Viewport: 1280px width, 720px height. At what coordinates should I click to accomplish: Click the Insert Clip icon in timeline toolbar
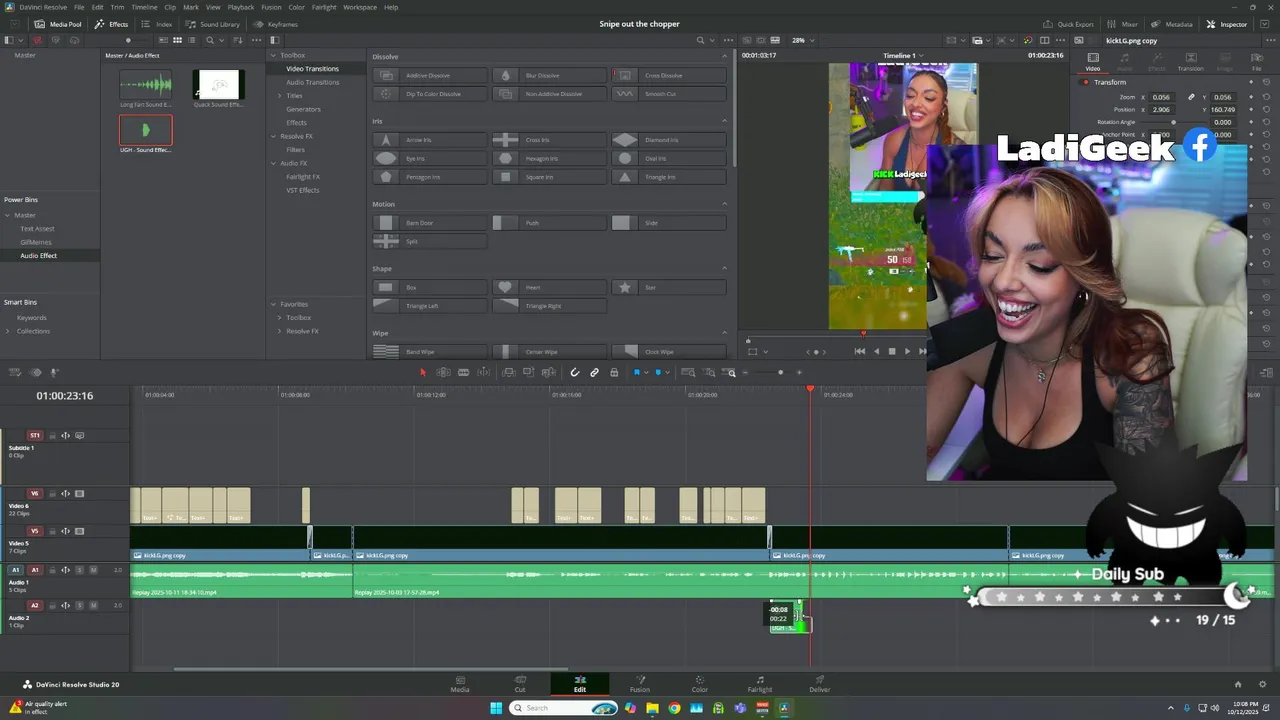pos(509,372)
